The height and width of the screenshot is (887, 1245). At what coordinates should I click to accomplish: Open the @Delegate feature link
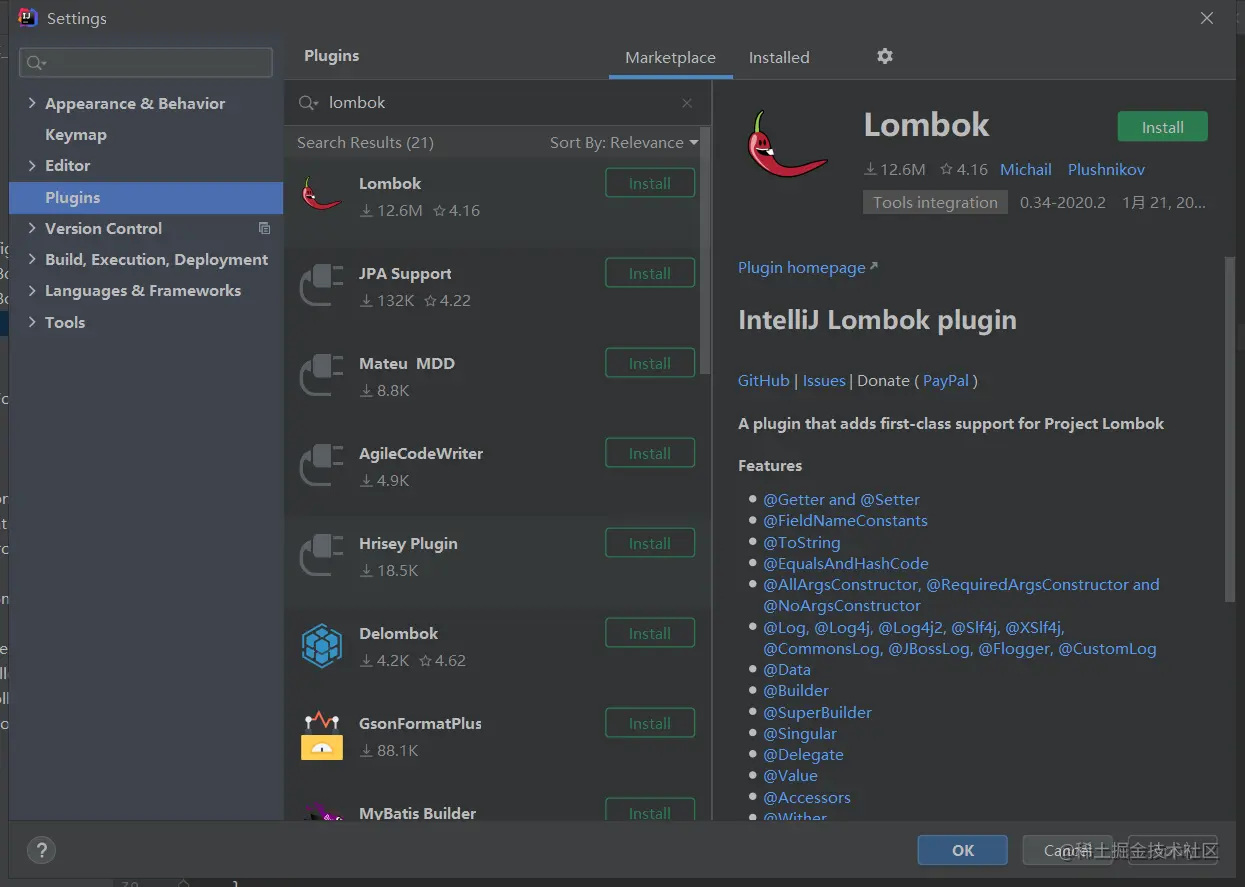tap(803, 755)
